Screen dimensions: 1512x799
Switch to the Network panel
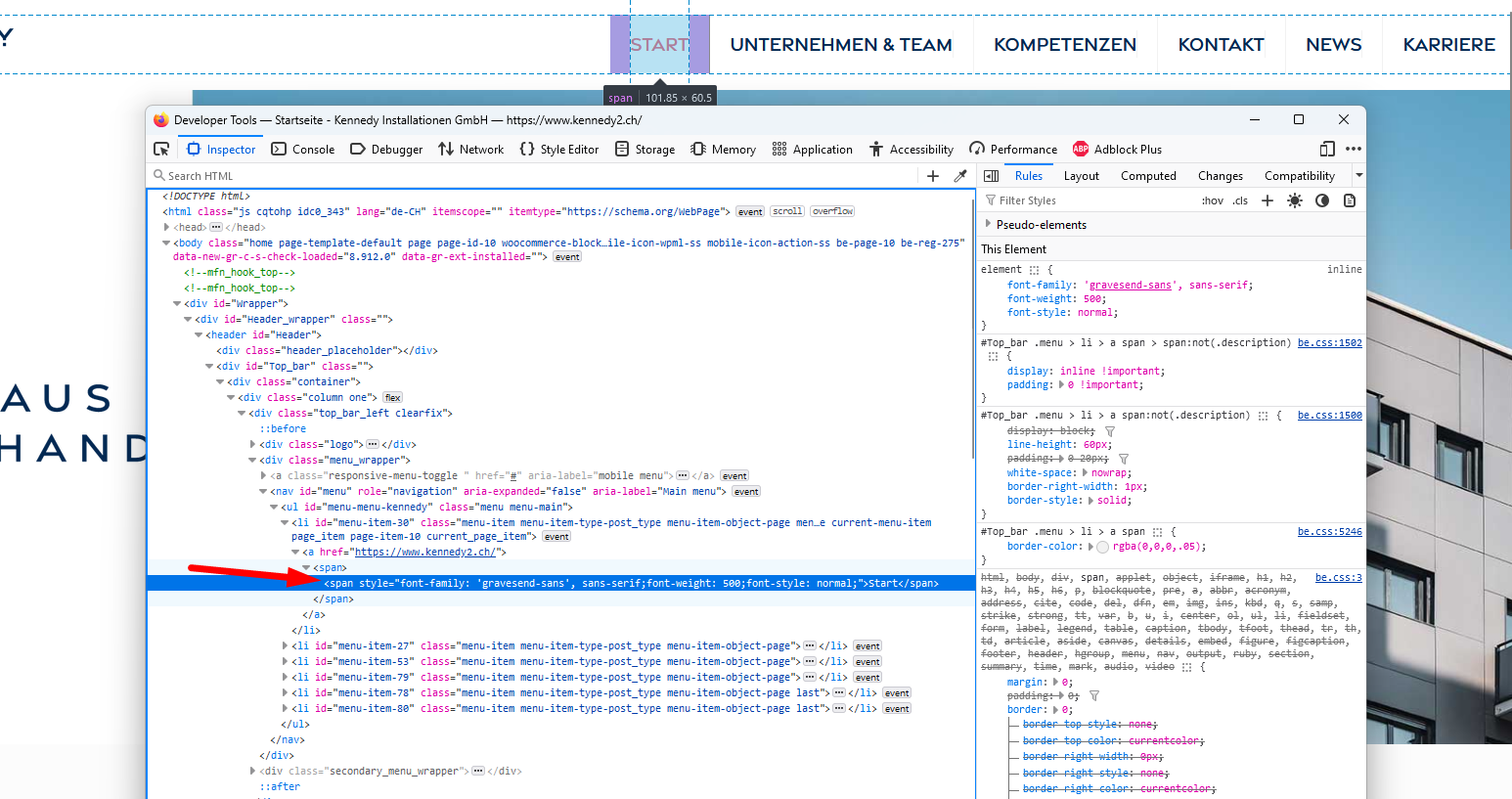[x=471, y=149]
